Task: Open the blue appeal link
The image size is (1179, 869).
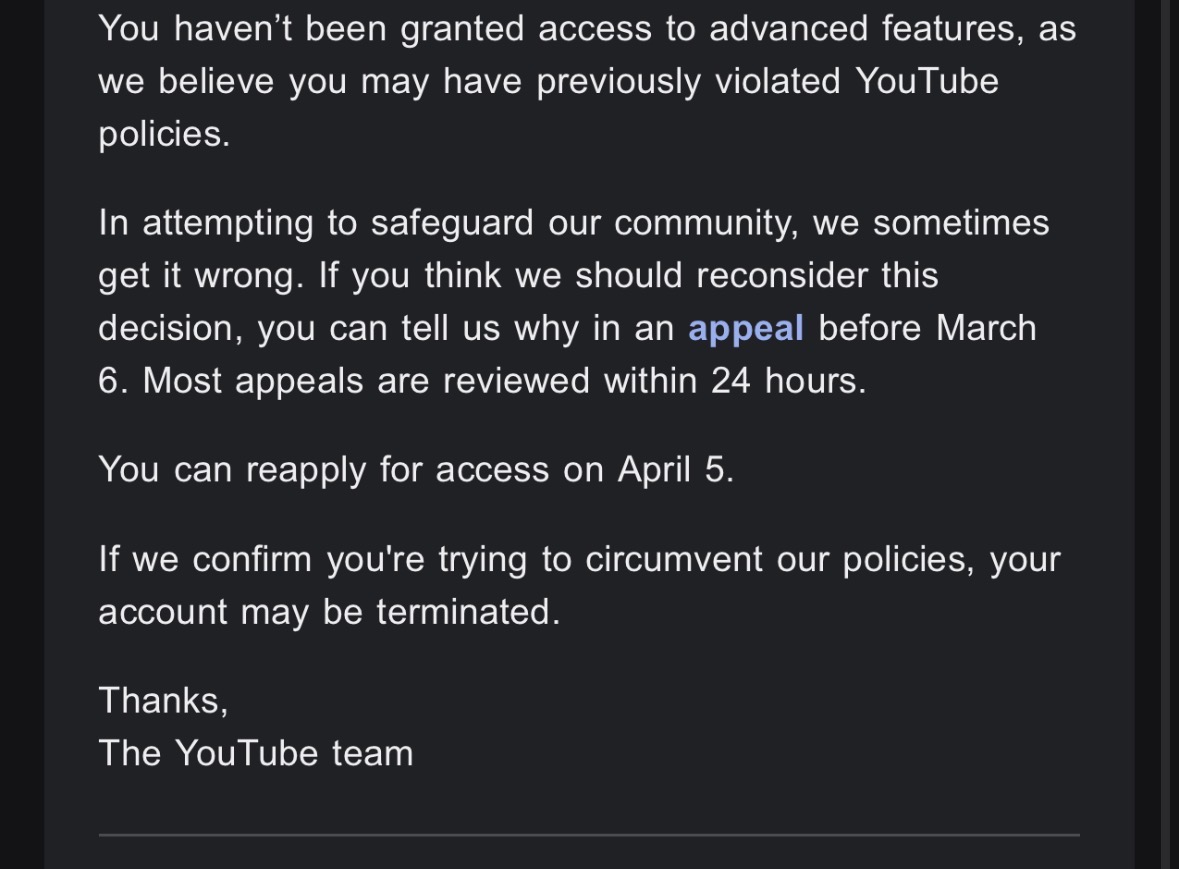Action: [745, 329]
